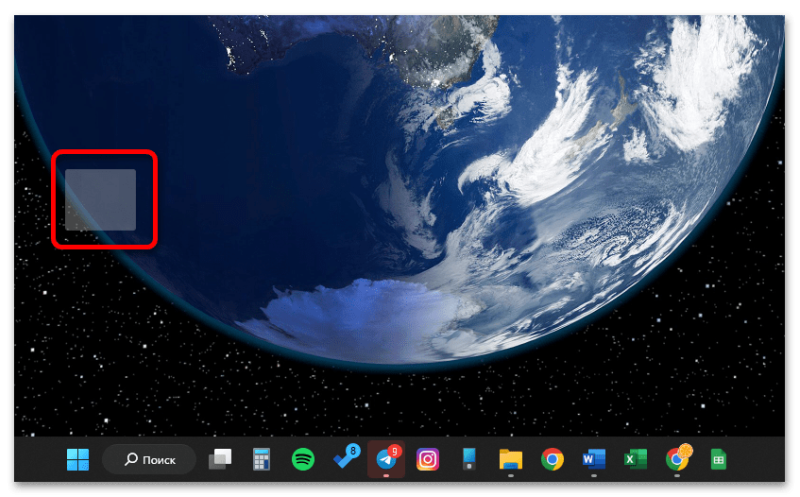Click the Поиск search box

(149, 460)
